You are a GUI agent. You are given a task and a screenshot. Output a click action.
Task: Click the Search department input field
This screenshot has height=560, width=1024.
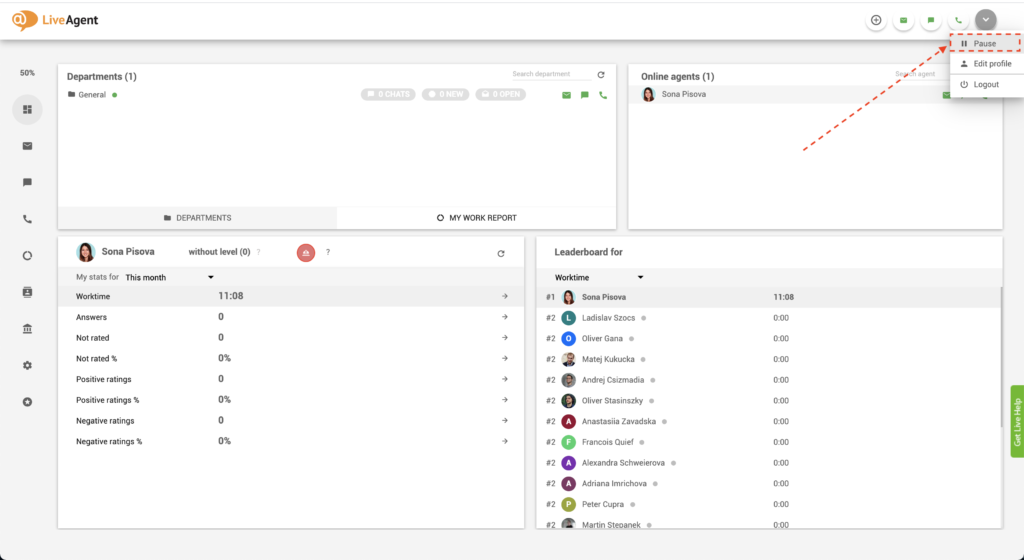pos(550,74)
